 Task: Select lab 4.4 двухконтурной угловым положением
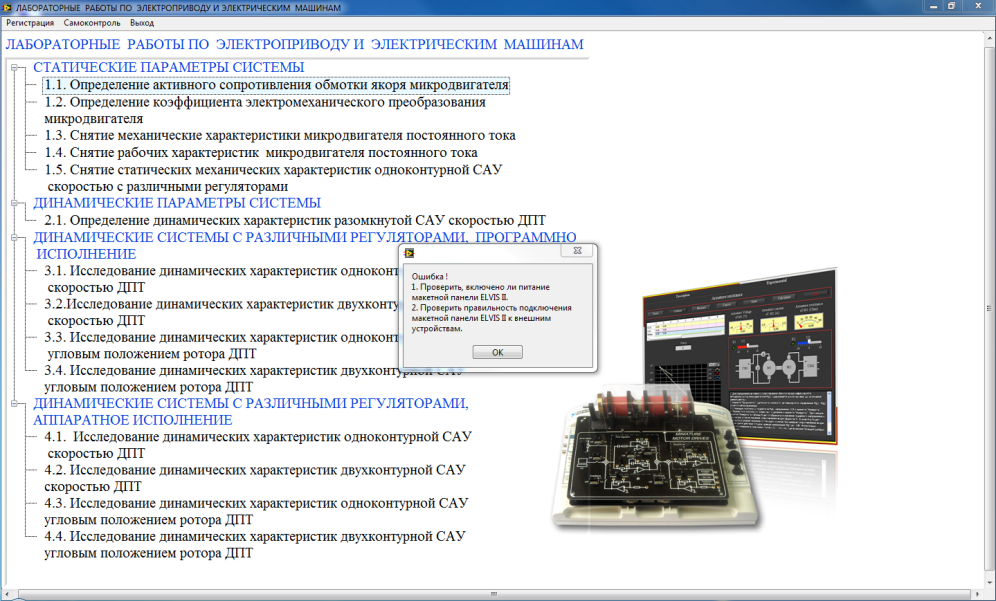tap(255, 544)
